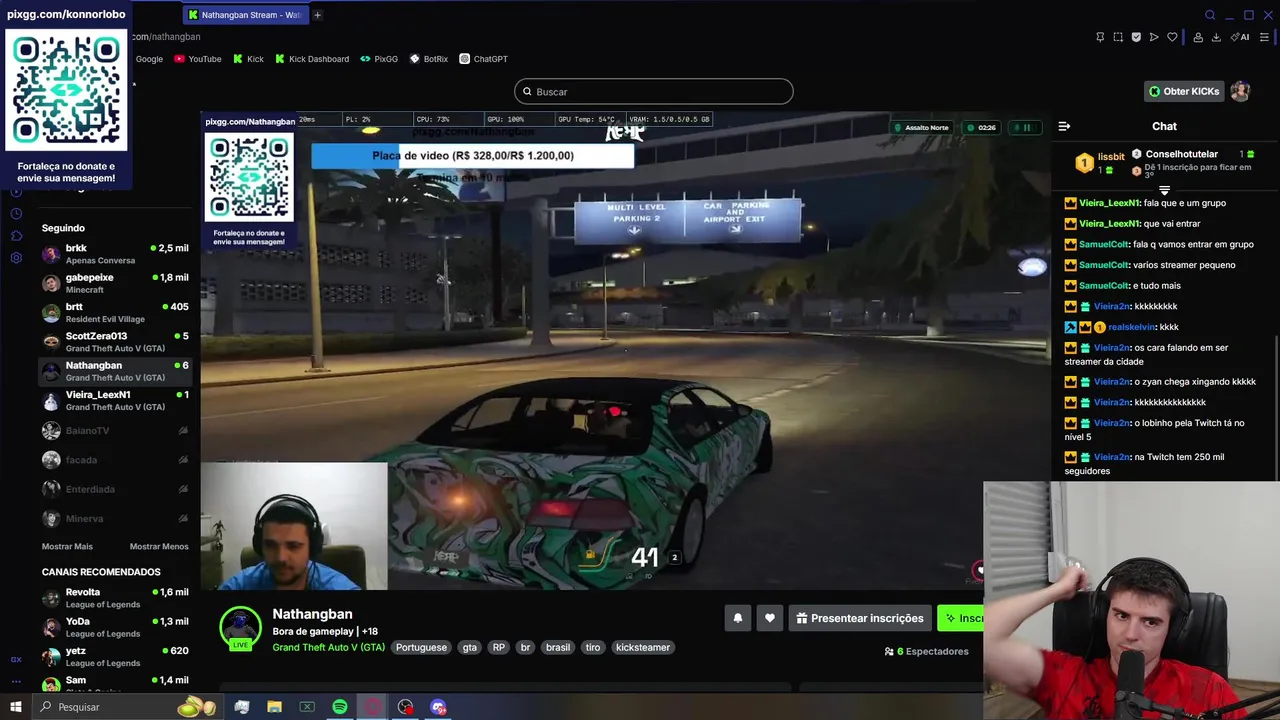This screenshot has height=720, width=1280.
Task: Open ChatGPT bookmark
Action: tap(484, 59)
